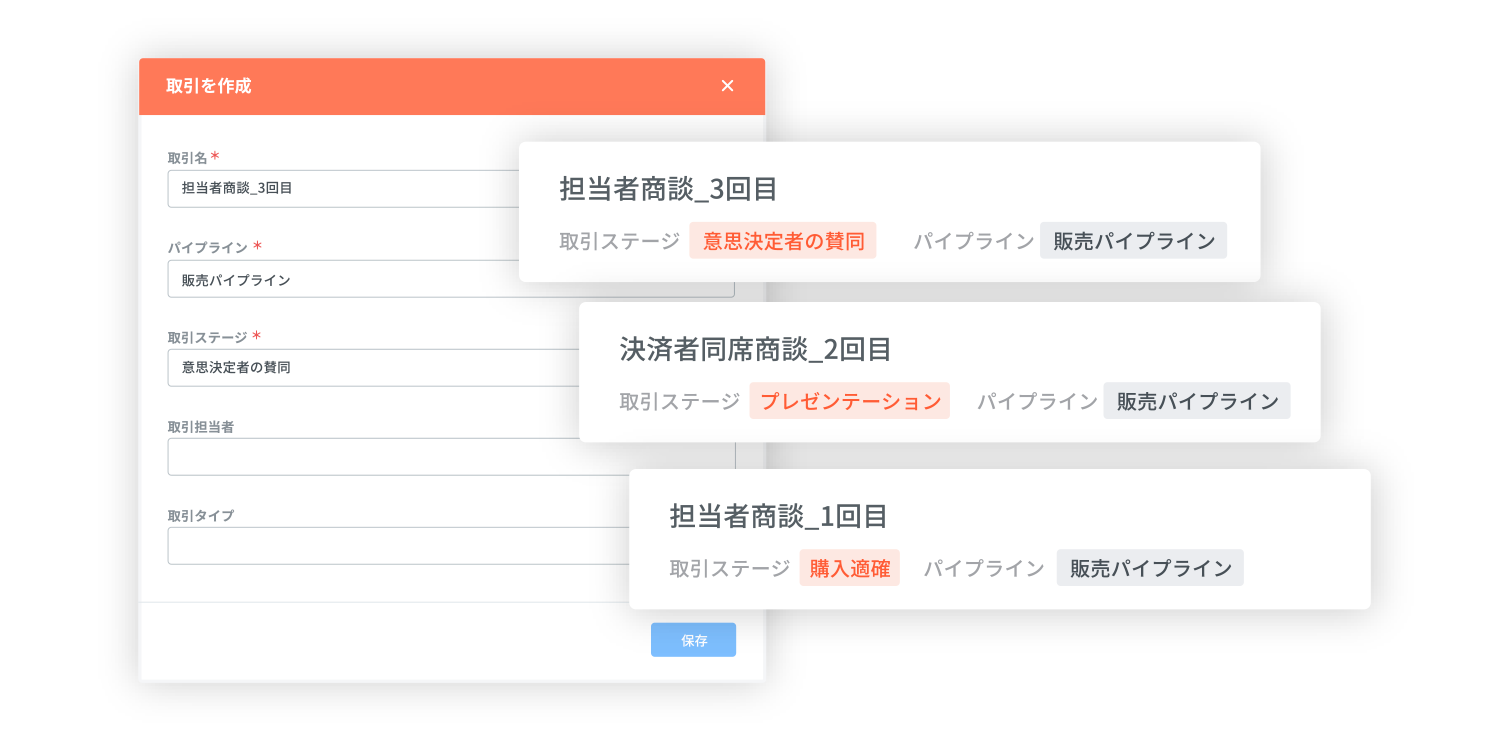
Task: Open the 担当者商談_3回目 deal card title
Action: 669,189
